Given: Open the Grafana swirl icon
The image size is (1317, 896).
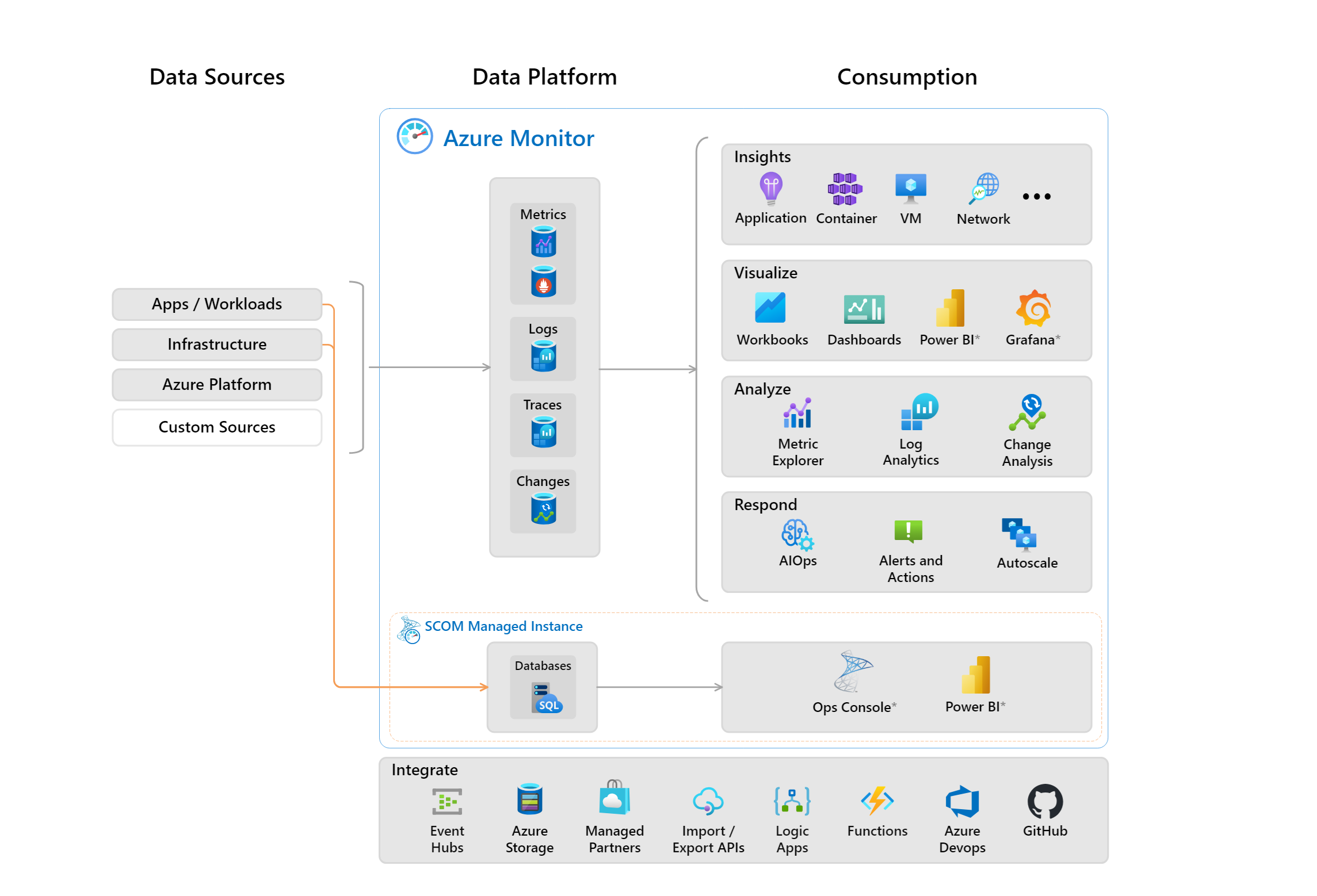Looking at the screenshot, I should click(1033, 308).
